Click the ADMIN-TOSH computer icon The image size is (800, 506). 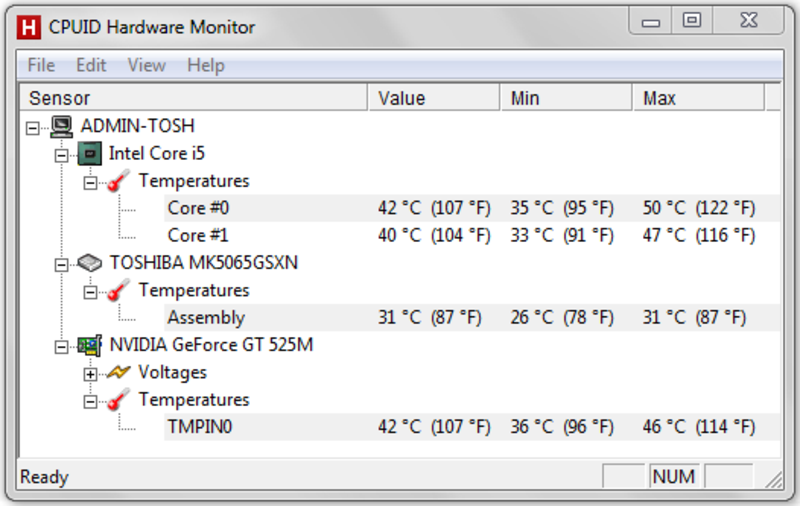pyautogui.click(x=62, y=126)
